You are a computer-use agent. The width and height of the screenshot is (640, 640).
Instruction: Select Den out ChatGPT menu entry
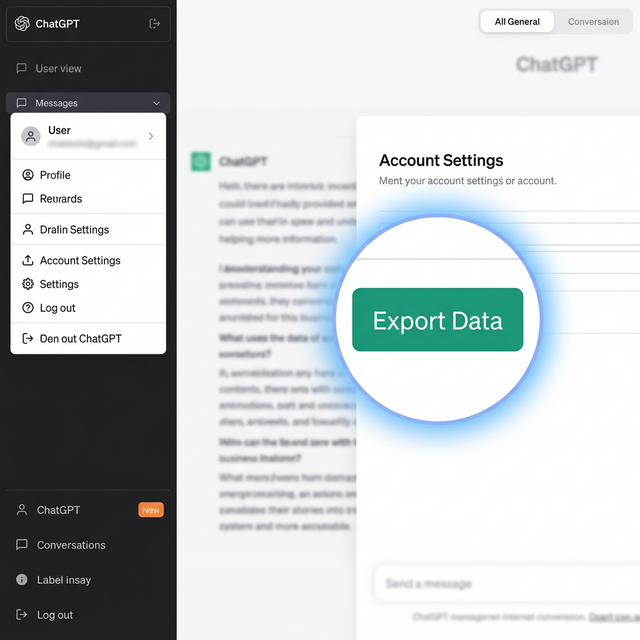(88, 338)
